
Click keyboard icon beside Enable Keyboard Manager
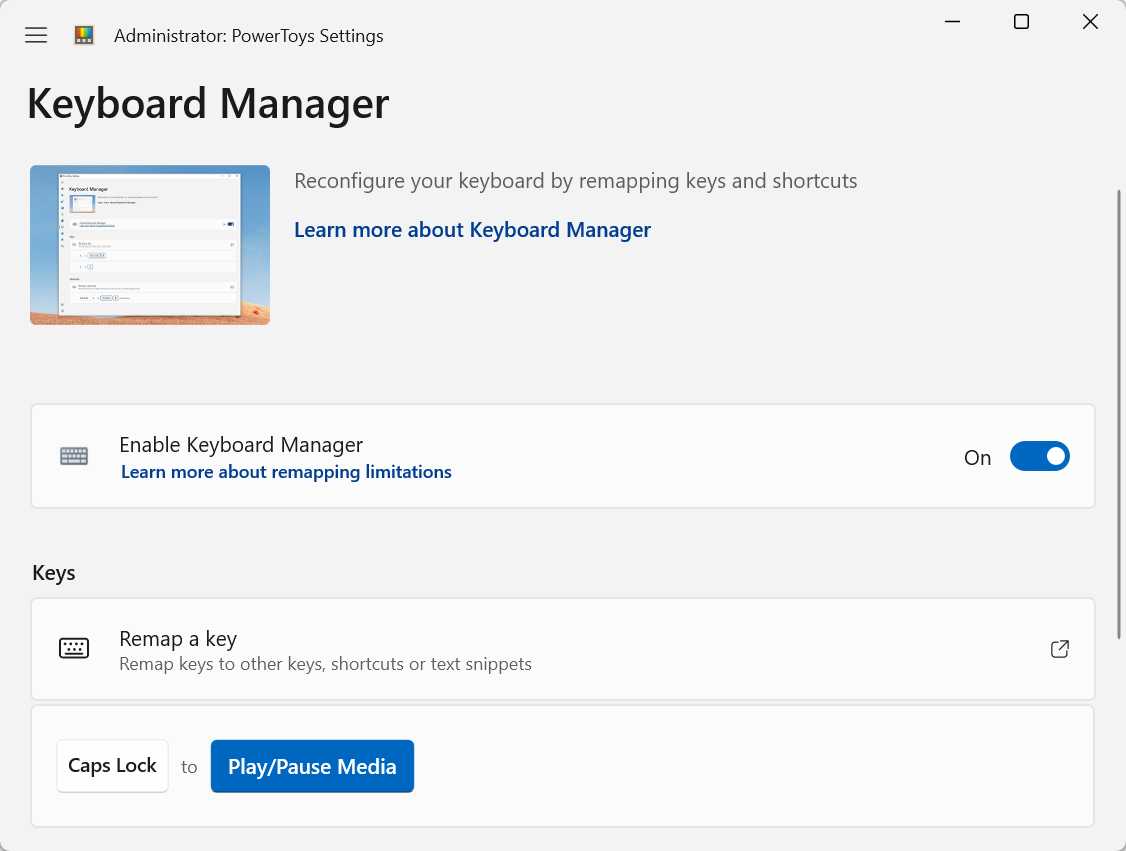(74, 456)
